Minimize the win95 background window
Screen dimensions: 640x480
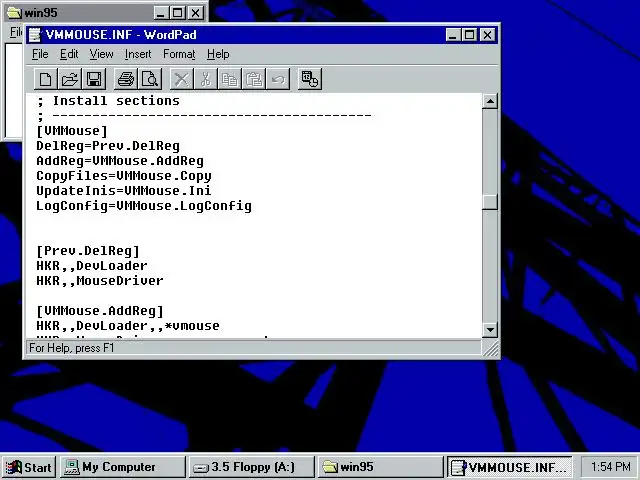[x=160, y=13]
